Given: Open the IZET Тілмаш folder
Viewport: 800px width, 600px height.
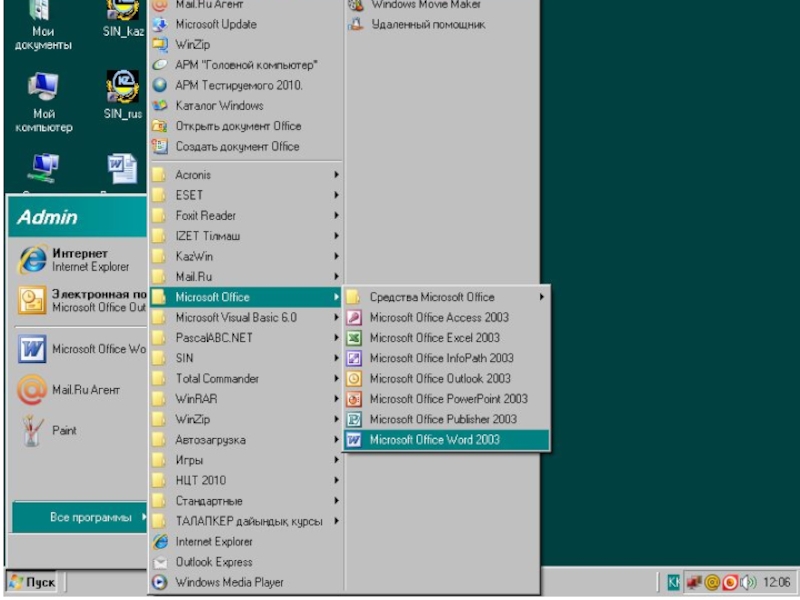Looking at the screenshot, I should coord(246,236).
